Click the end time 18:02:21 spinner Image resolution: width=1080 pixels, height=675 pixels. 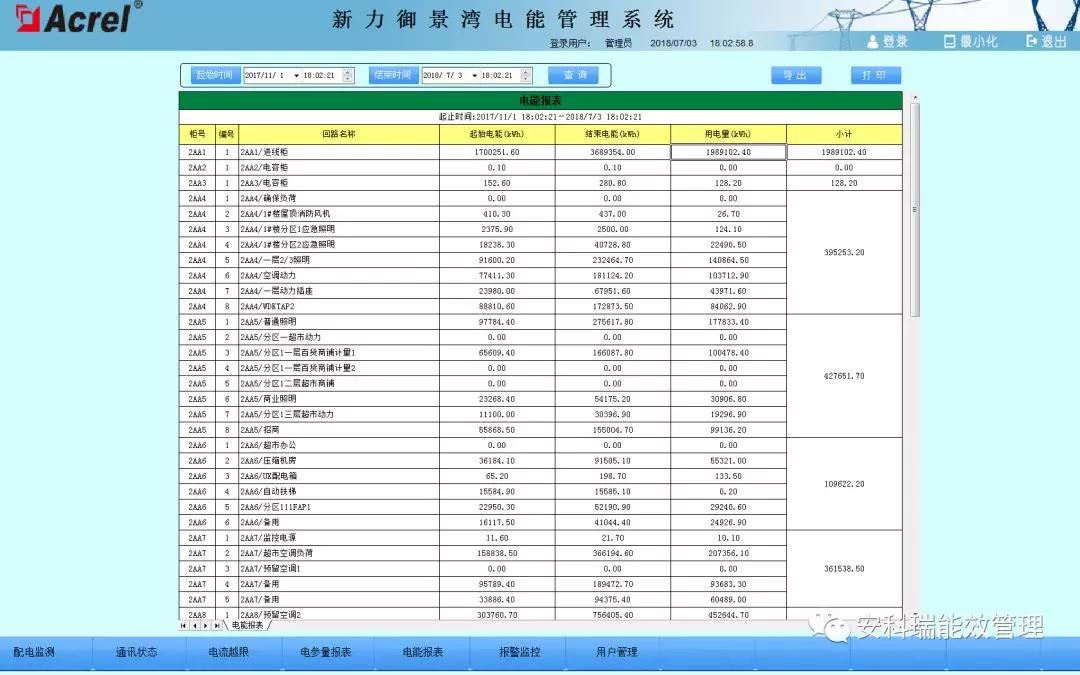[x=526, y=76]
